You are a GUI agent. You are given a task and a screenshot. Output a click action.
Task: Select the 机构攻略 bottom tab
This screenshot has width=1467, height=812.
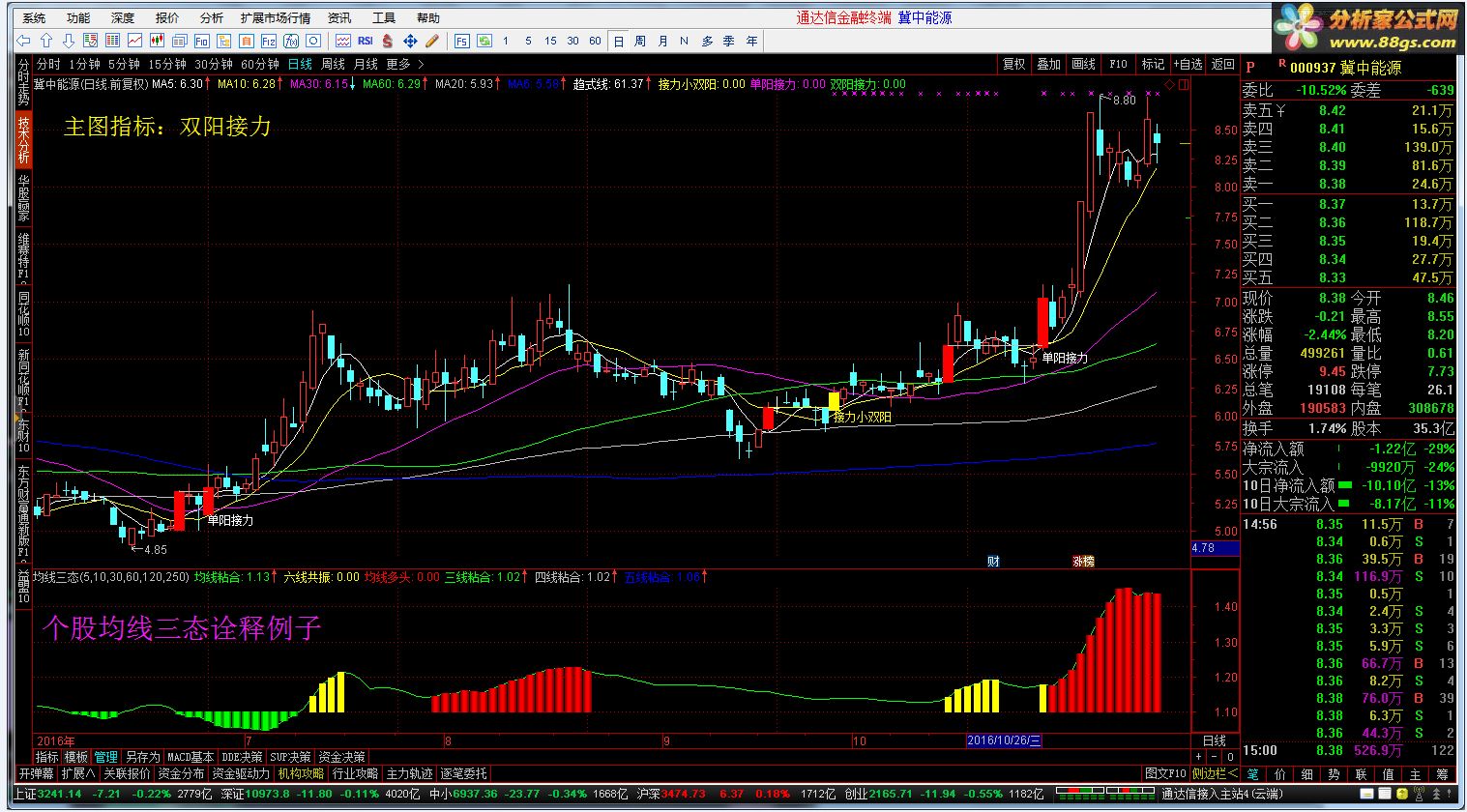301,773
